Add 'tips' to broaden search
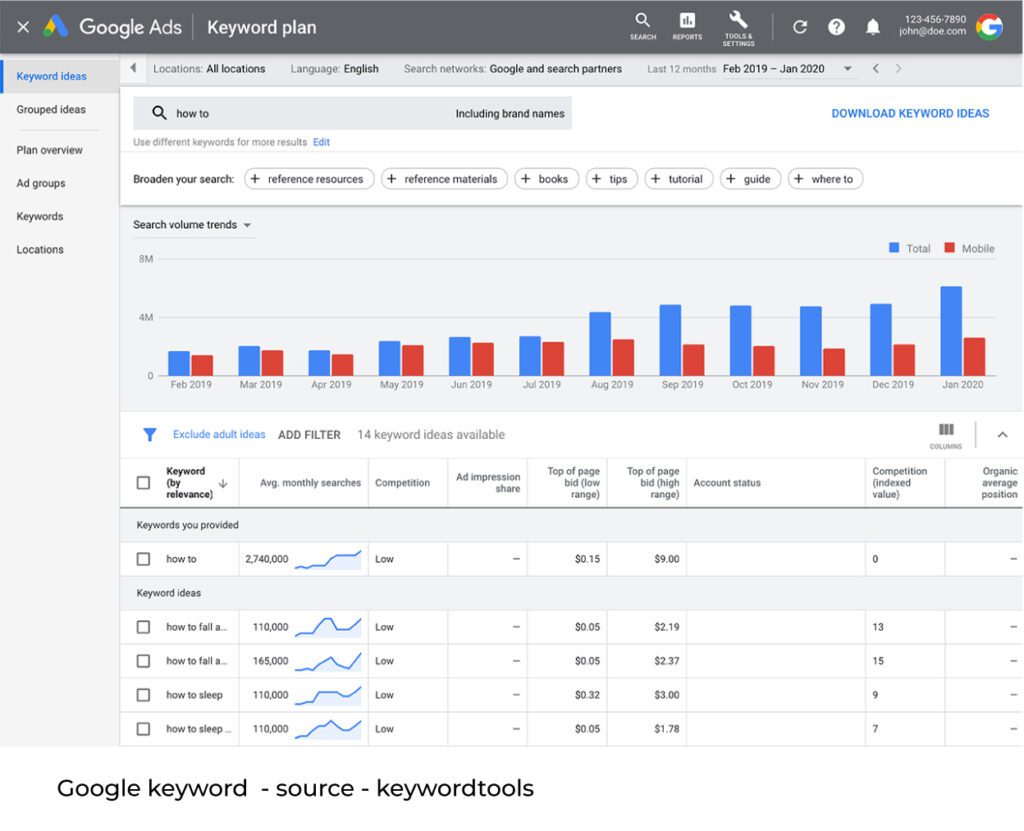Image resolution: width=1024 pixels, height=831 pixels. pyautogui.click(x=612, y=179)
